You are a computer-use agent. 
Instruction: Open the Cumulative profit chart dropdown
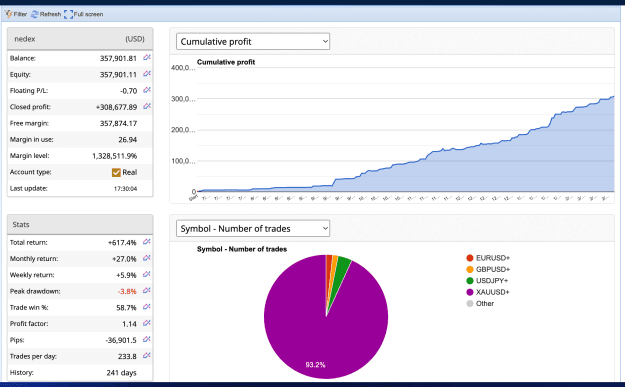click(253, 41)
